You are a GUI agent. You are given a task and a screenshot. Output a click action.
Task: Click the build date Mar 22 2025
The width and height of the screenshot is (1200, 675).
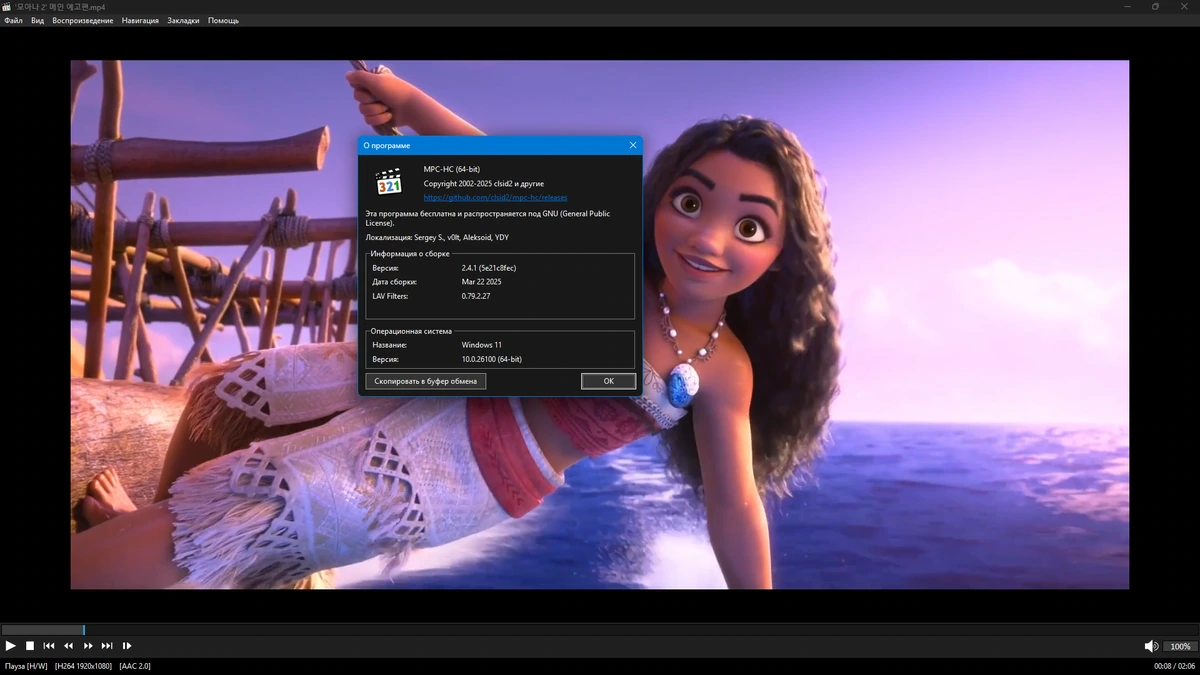coord(481,282)
